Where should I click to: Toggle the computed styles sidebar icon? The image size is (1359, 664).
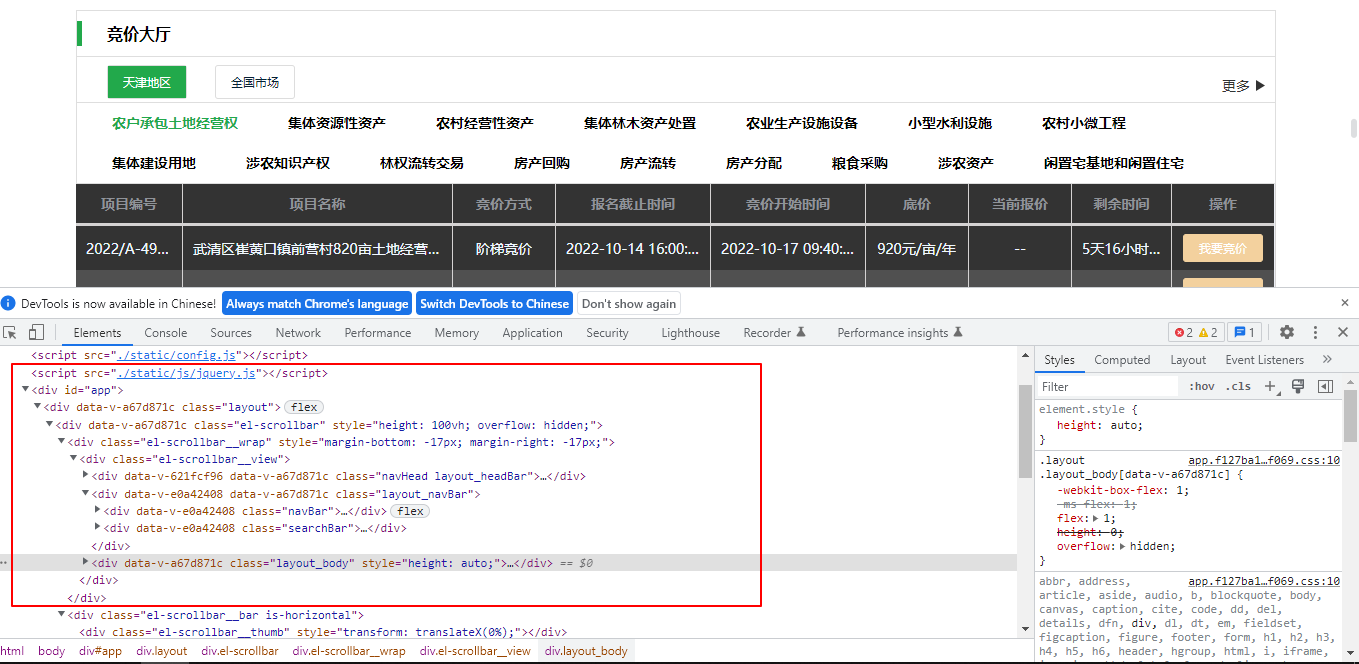tap(1325, 386)
